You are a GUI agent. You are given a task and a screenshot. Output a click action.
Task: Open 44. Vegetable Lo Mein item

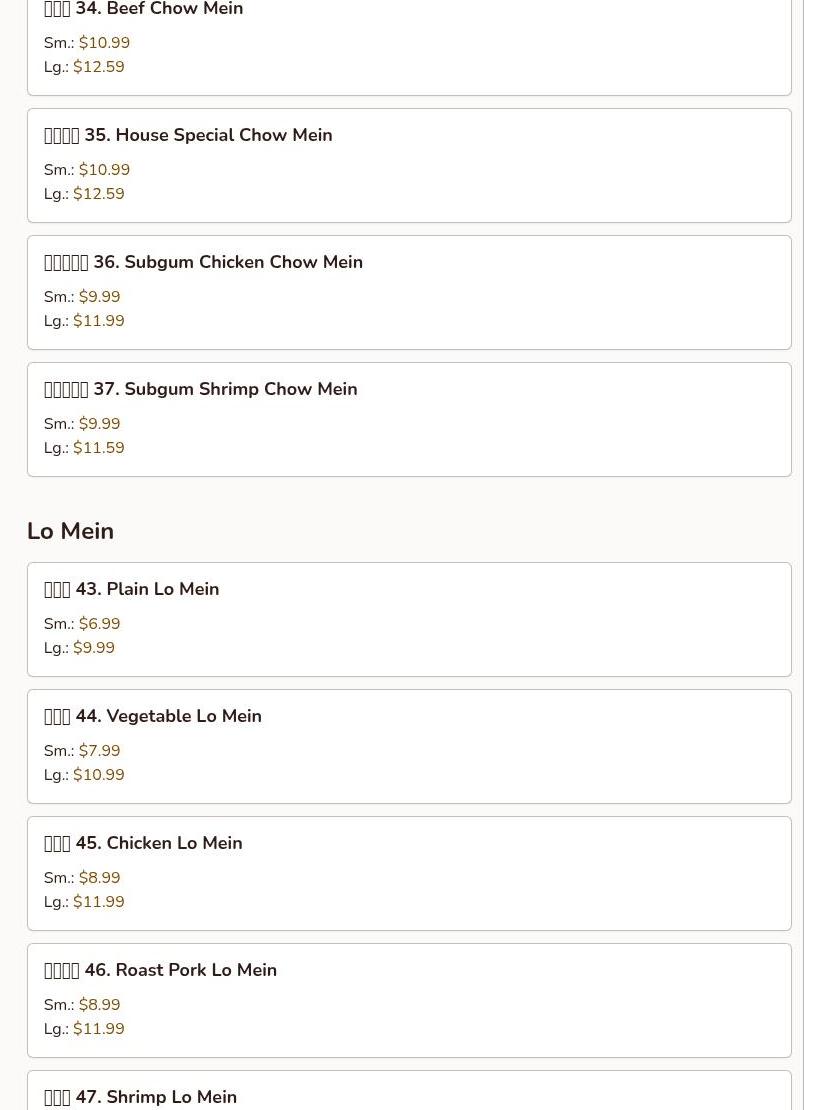click(x=409, y=746)
